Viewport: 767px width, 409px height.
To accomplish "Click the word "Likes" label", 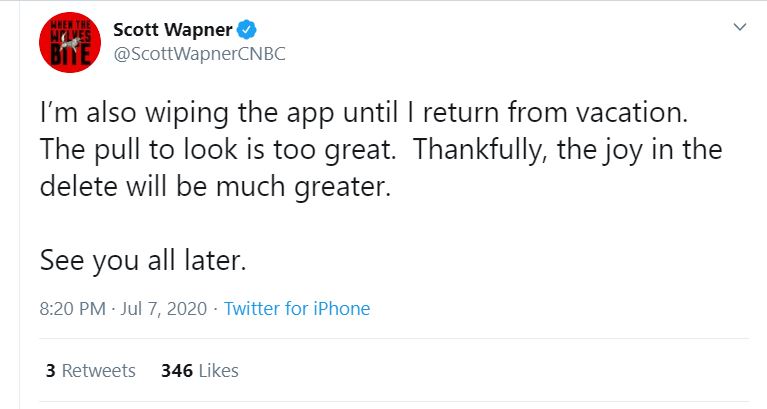I will 219,371.
